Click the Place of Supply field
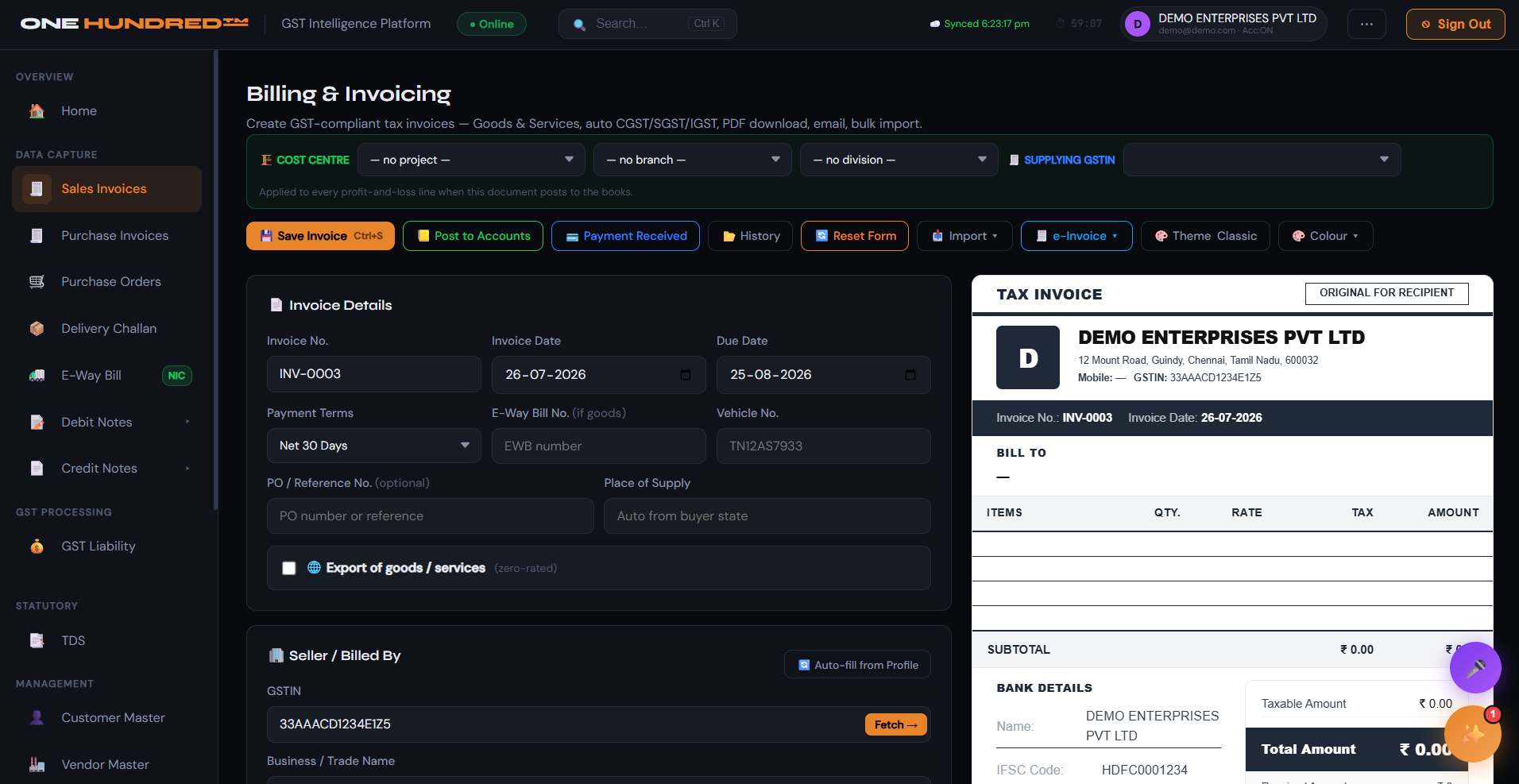This screenshot has height=784, width=1519. tap(767, 516)
